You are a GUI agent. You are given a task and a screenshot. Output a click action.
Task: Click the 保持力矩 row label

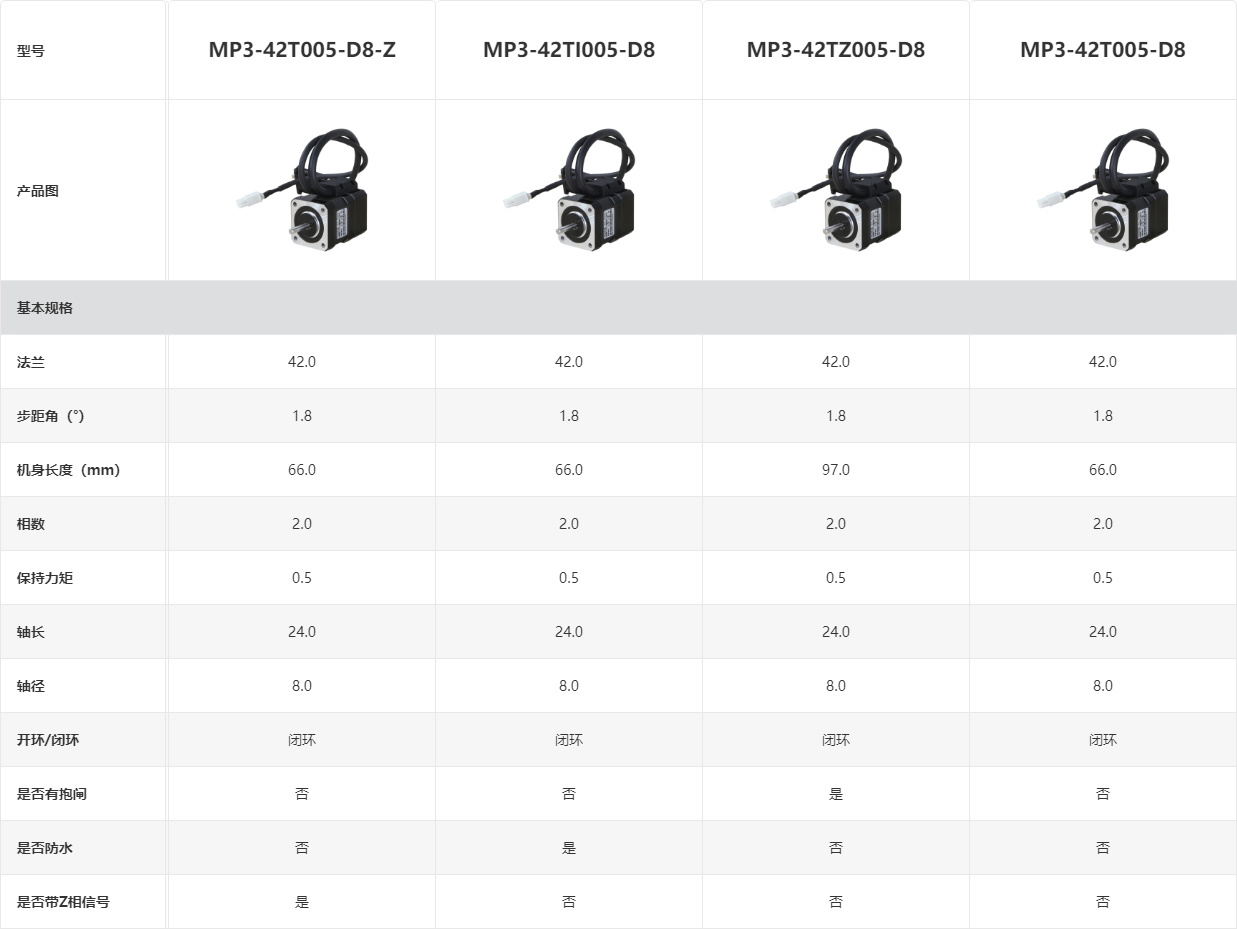(x=45, y=578)
